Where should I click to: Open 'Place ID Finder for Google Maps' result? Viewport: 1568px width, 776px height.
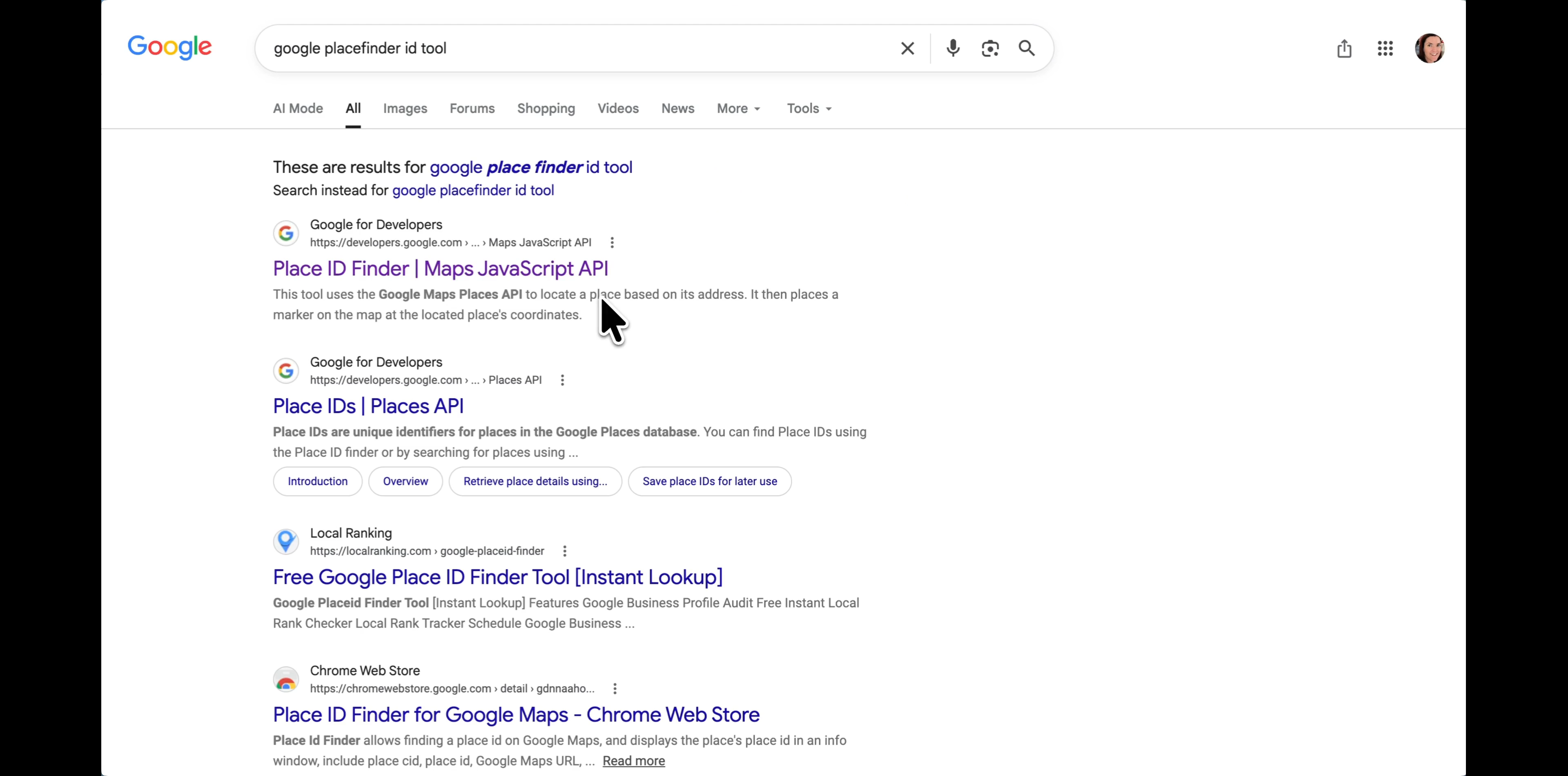coord(516,714)
